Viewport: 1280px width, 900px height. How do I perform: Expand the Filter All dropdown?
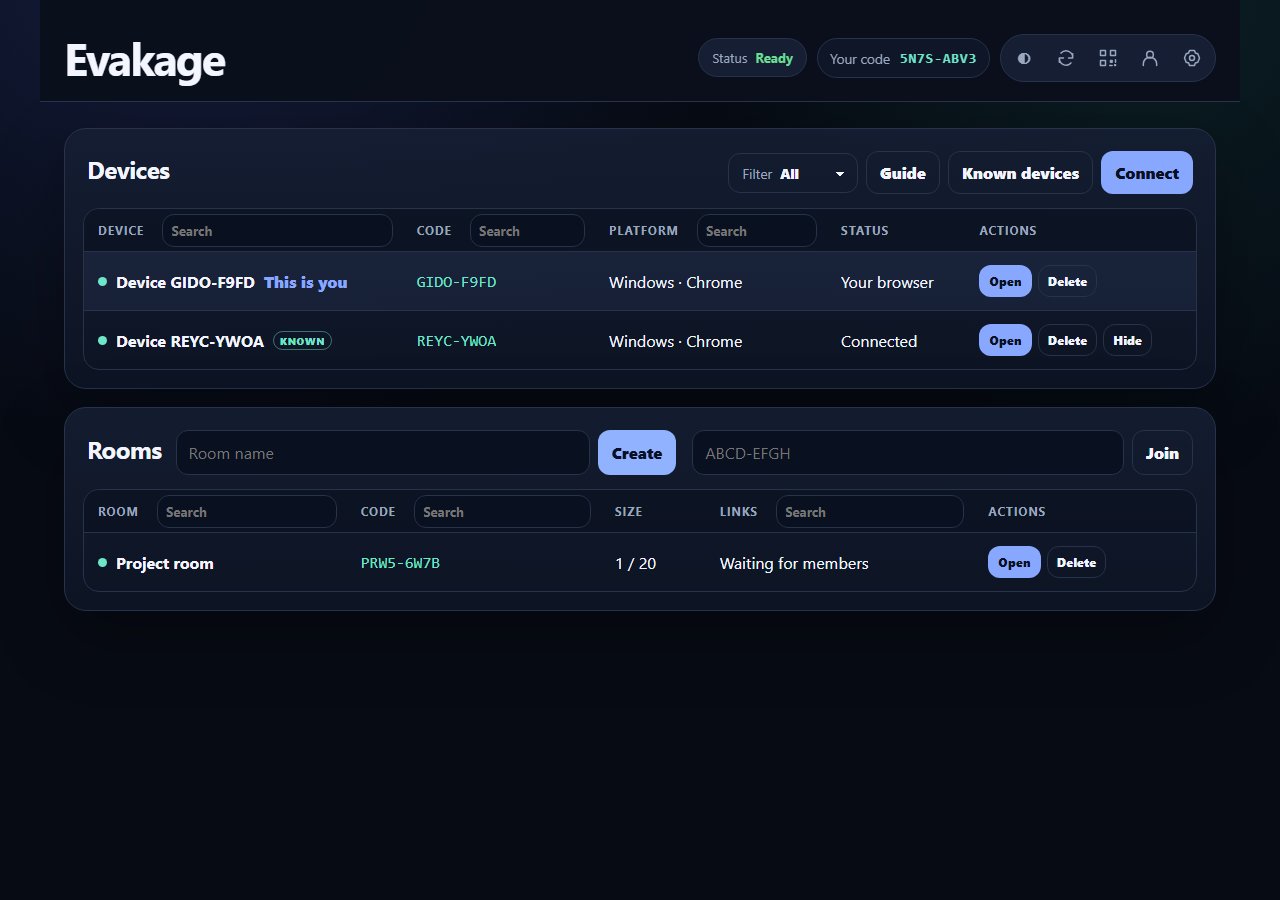point(793,173)
